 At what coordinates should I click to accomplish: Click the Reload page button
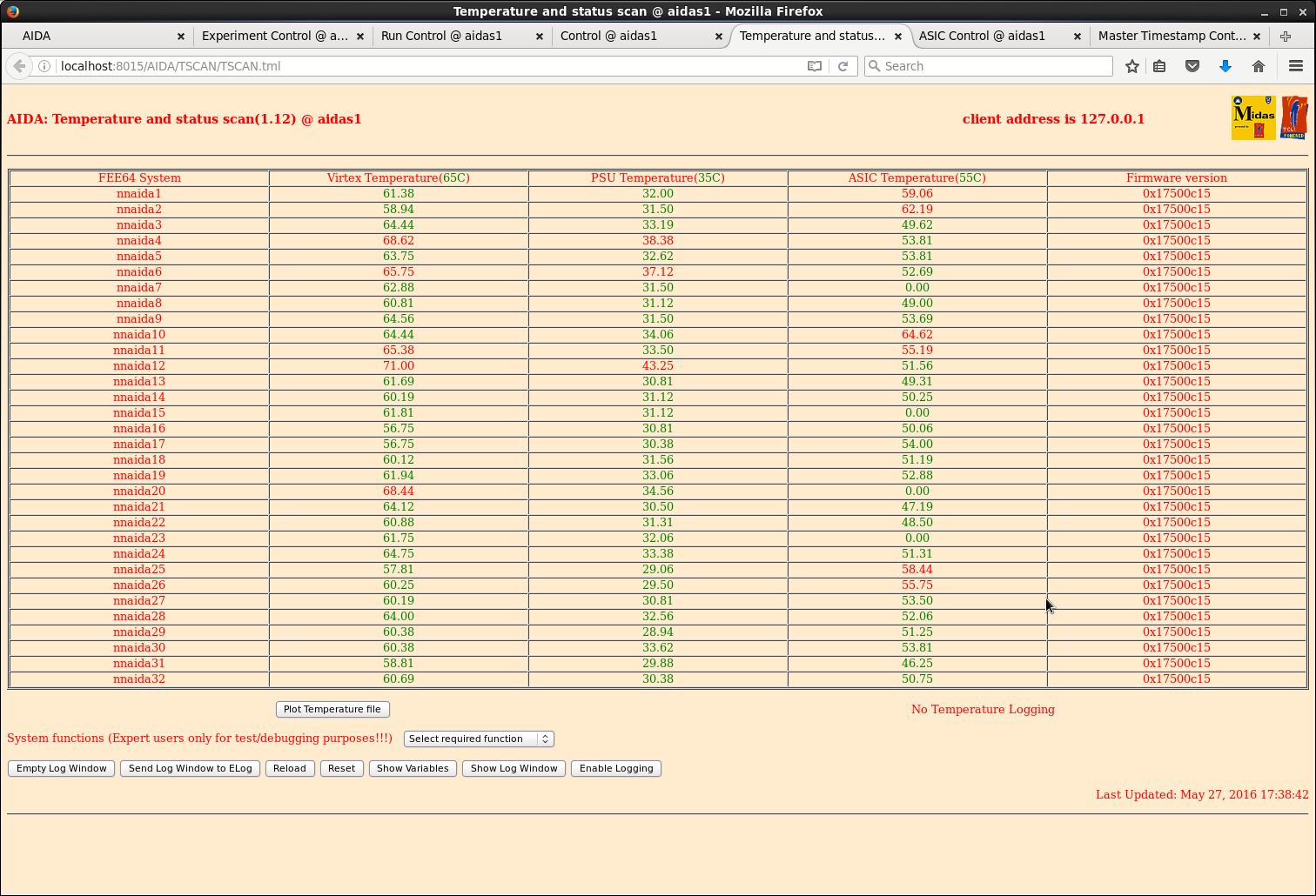(290, 768)
